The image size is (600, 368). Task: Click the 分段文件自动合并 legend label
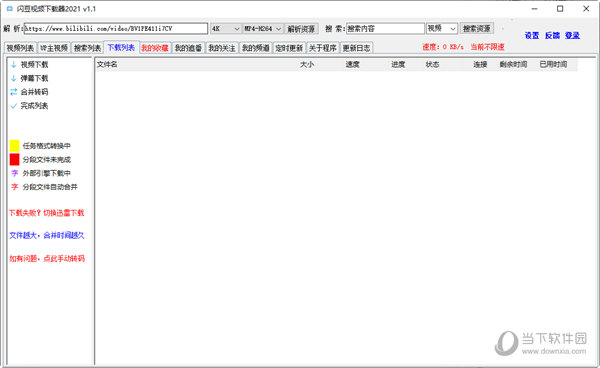[x=50, y=187]
